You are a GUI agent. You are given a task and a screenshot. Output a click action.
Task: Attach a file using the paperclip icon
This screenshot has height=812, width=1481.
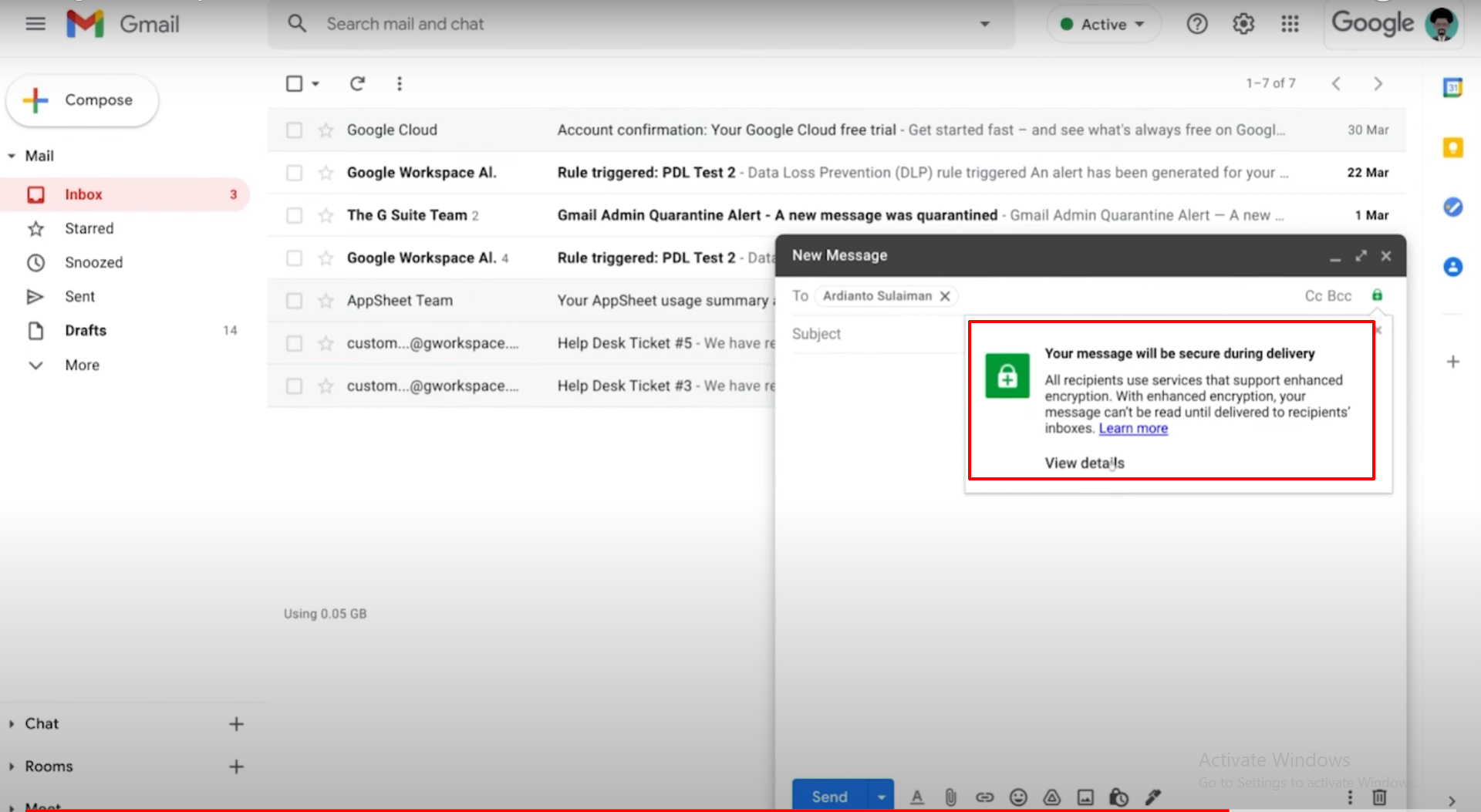pos(951,797)
